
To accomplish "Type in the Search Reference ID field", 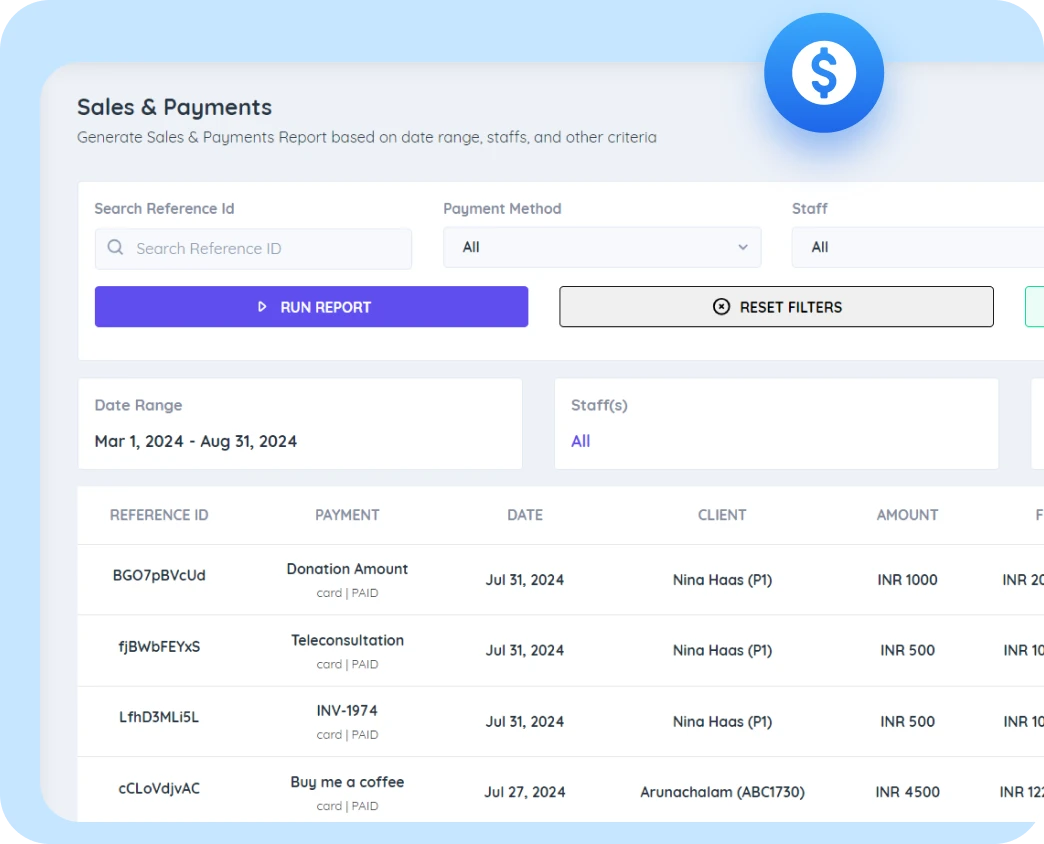I will pyautogui.click(x=265, y=249).
